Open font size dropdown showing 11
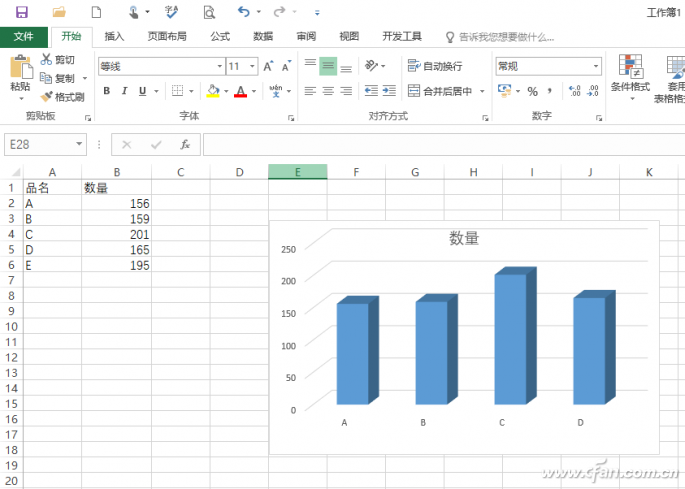The width and height of the screenshot is (685, 489). 253,66
